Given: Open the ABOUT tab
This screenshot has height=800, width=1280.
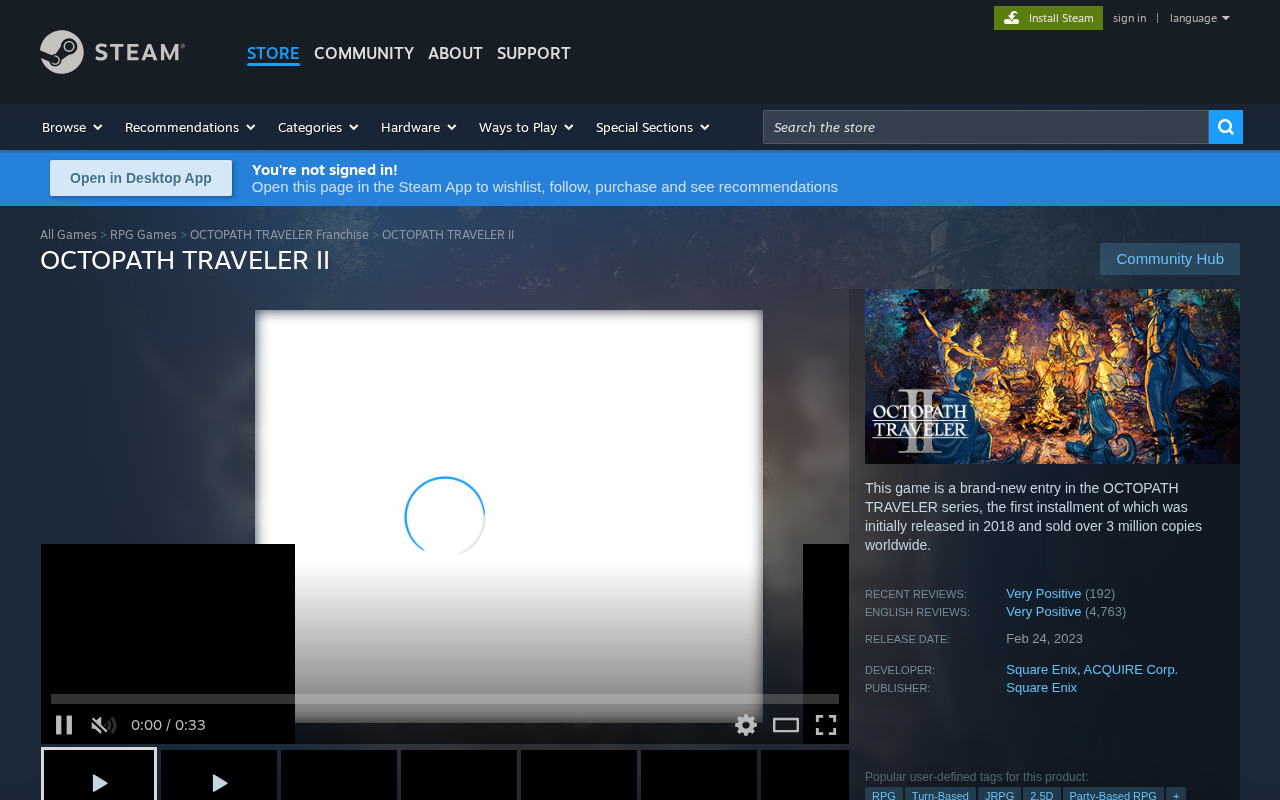Looking at the screenshot, I should (x=455, y=53).
